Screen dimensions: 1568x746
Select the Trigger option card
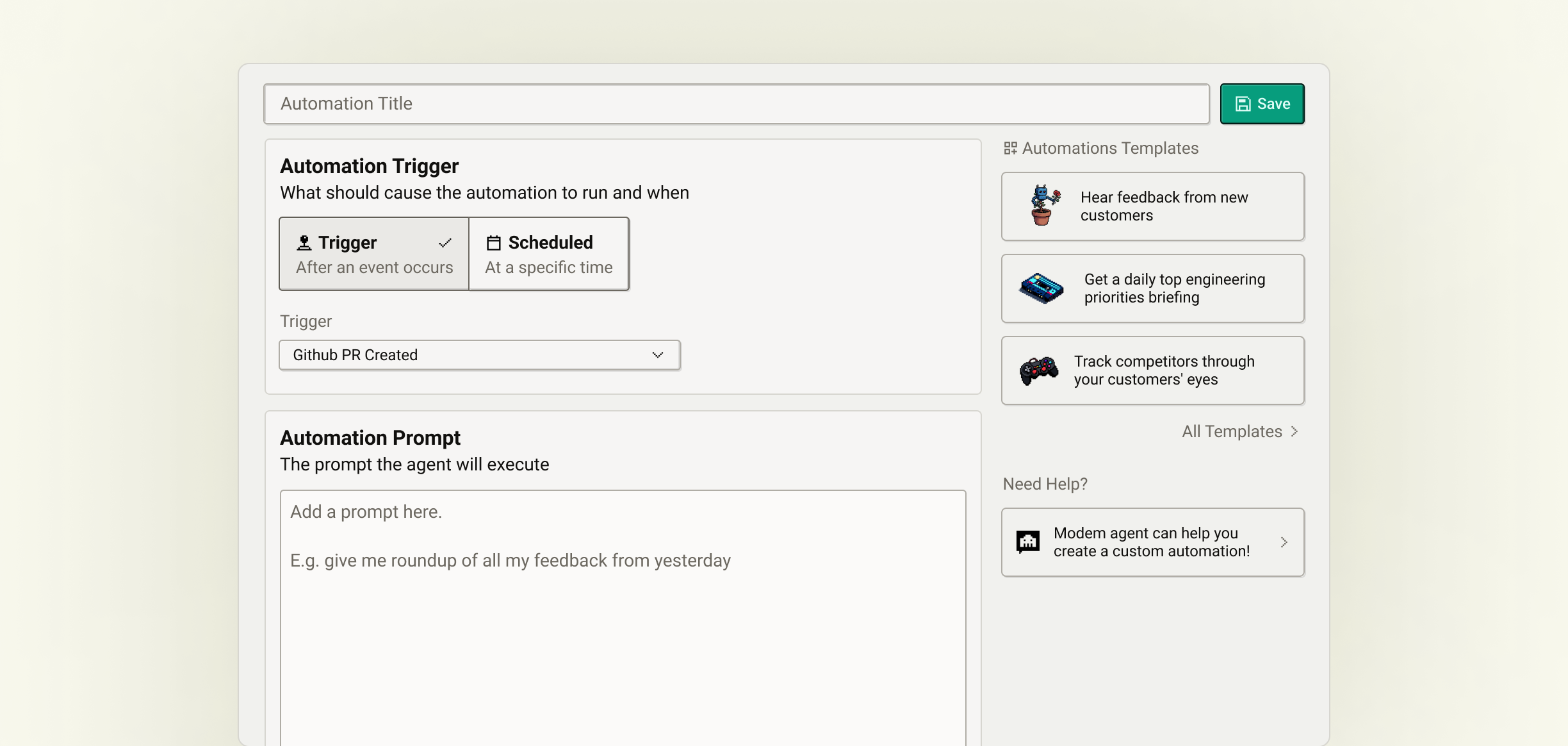click(x=374, y=254)
